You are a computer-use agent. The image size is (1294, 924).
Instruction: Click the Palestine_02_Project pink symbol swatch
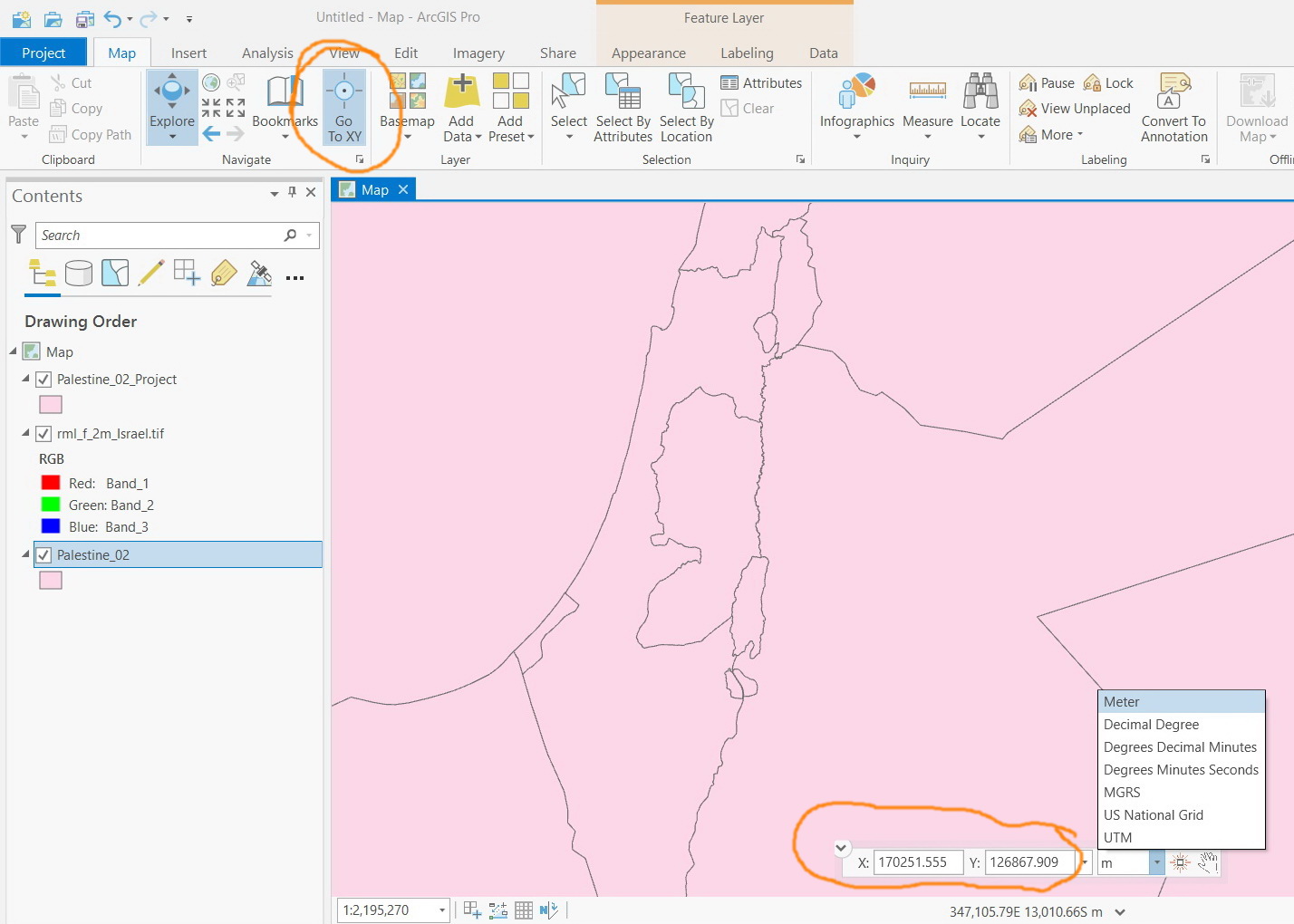[51, 405]
